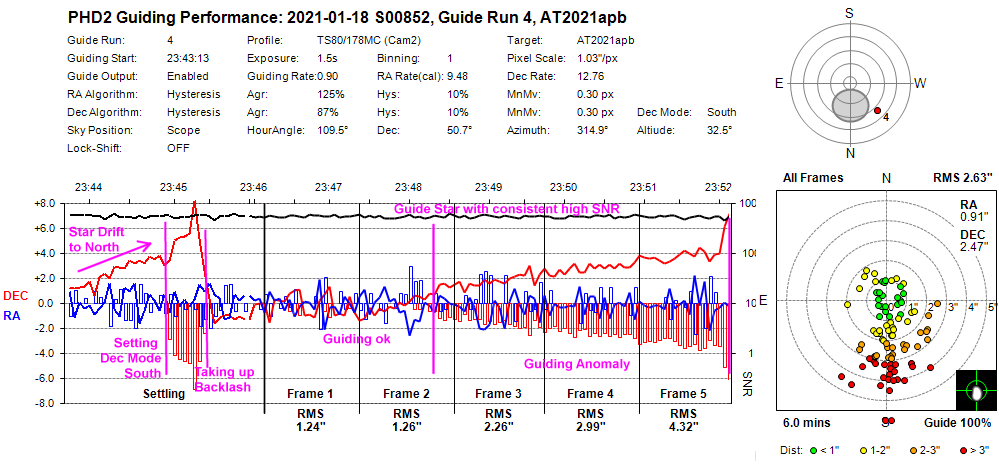This screenshot has height=466, width=999.
Task: Click the lone yellow dot west of scatter center
Action: [848, 305]
